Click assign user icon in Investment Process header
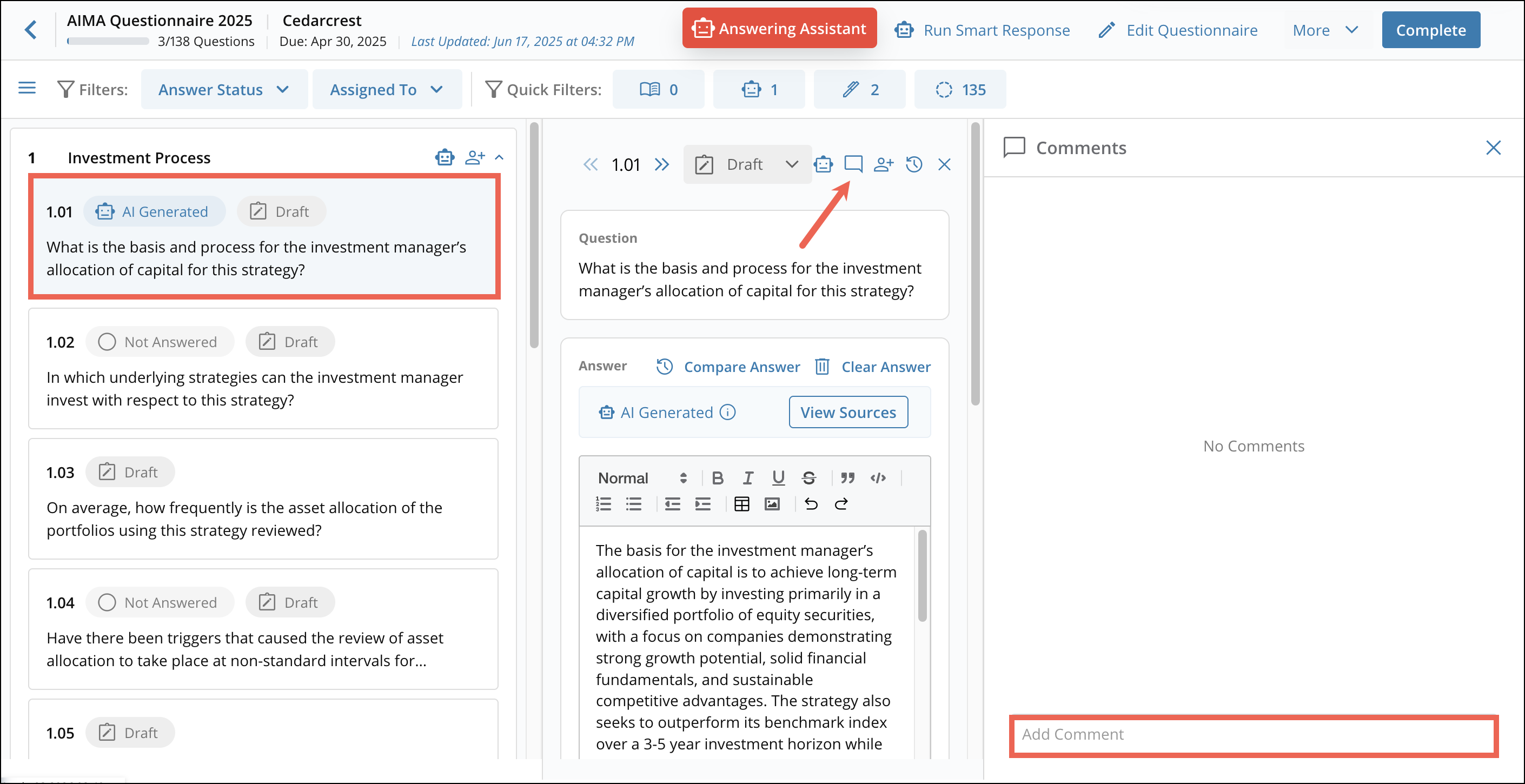1525x784 pixels. (475, 157)
